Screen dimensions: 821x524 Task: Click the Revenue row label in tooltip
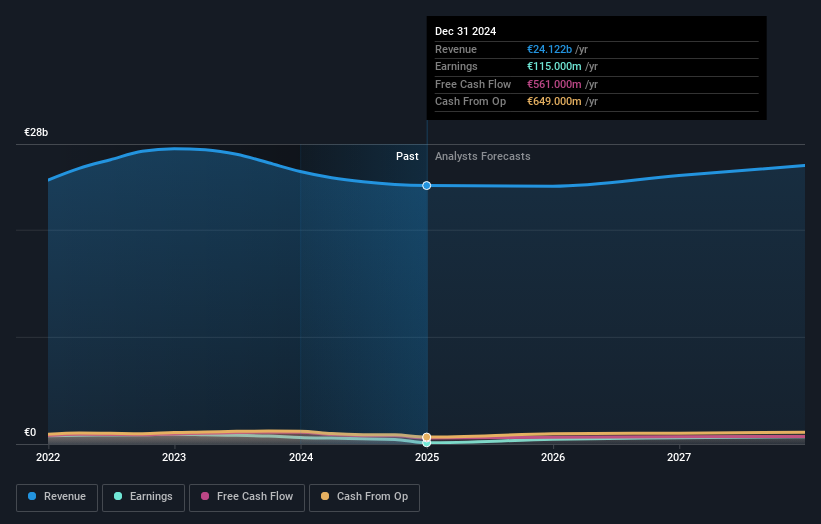(456, 49)
